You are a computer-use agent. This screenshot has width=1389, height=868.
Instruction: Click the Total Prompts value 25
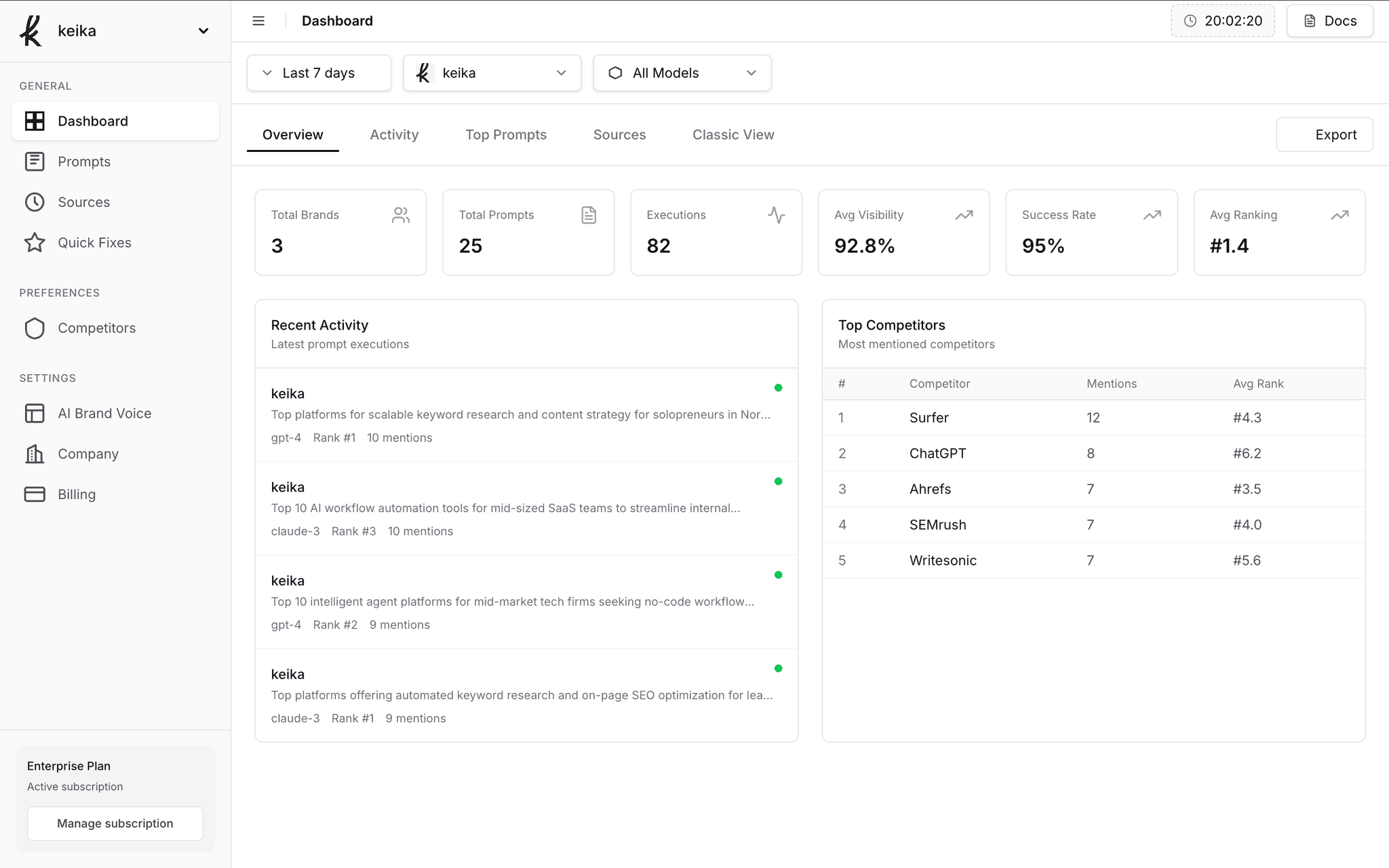point(471,246)
